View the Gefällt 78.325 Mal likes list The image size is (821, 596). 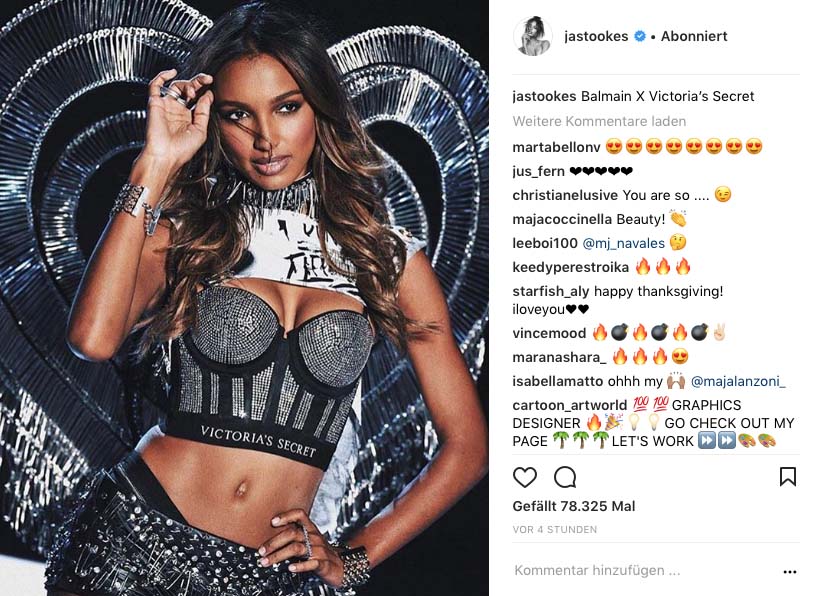(573, 506)
